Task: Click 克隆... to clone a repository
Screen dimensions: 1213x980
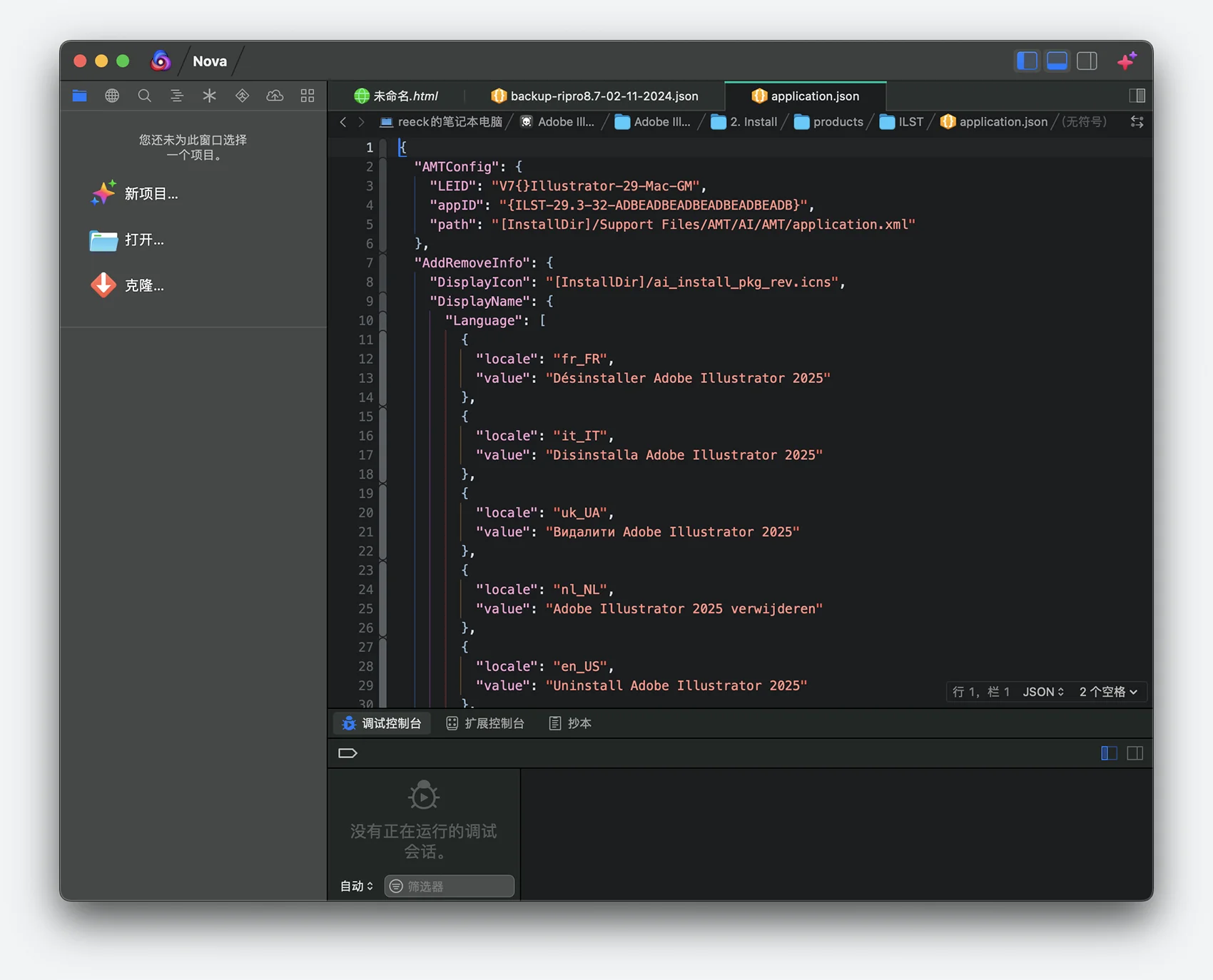Action: coord(127,285)
